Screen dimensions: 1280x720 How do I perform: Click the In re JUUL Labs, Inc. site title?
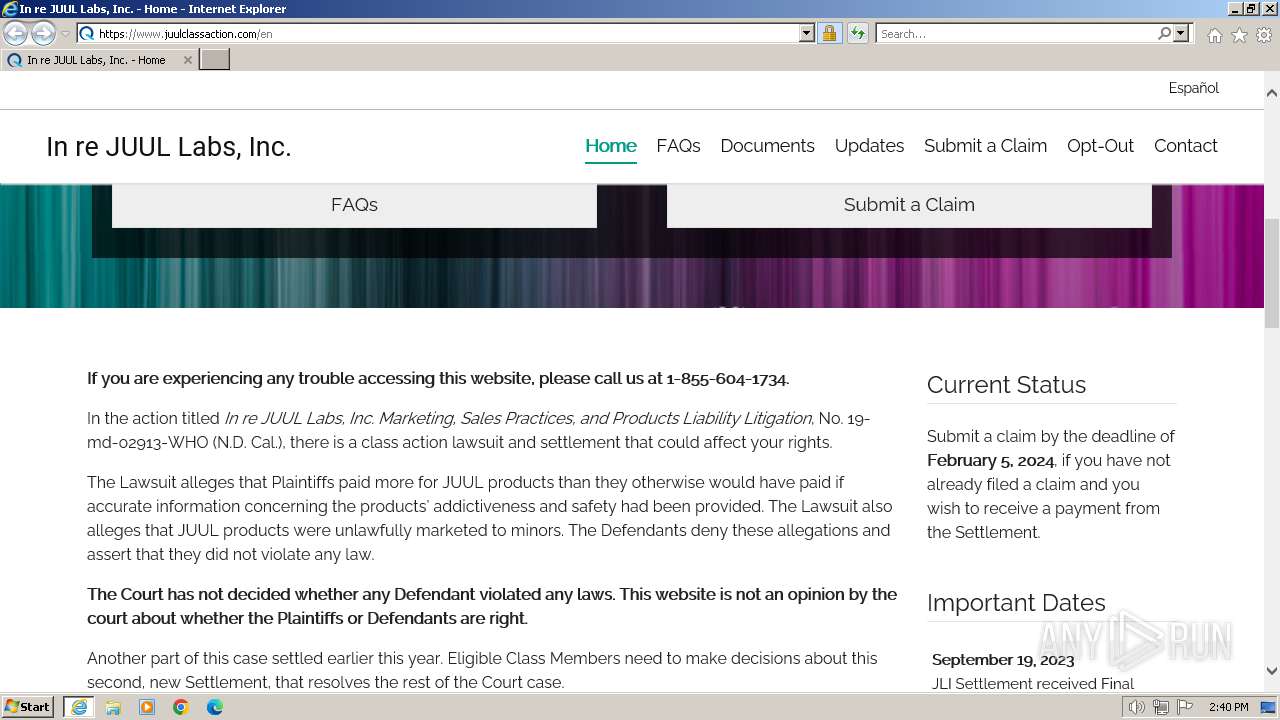click(x=168, y=147)
